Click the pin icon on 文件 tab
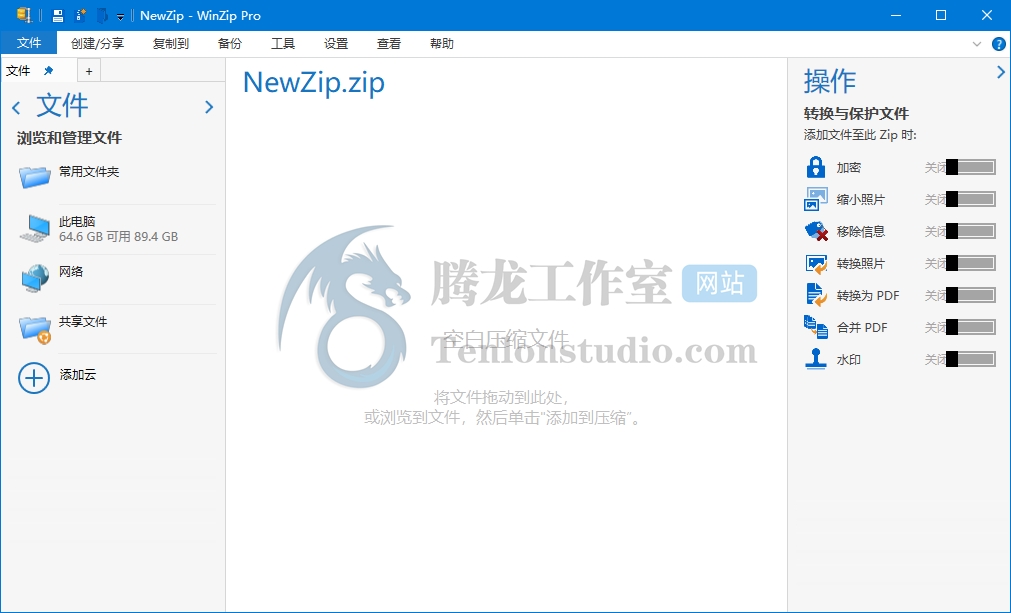 48,70
